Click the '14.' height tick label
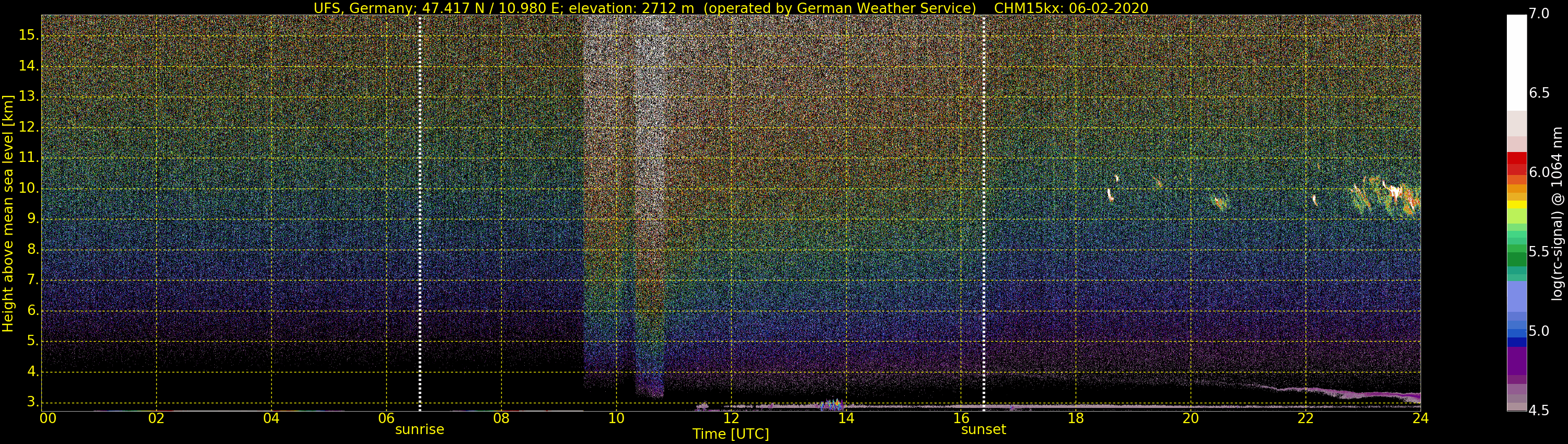Screen dimensions: 1568x444 tap(29, 66)
